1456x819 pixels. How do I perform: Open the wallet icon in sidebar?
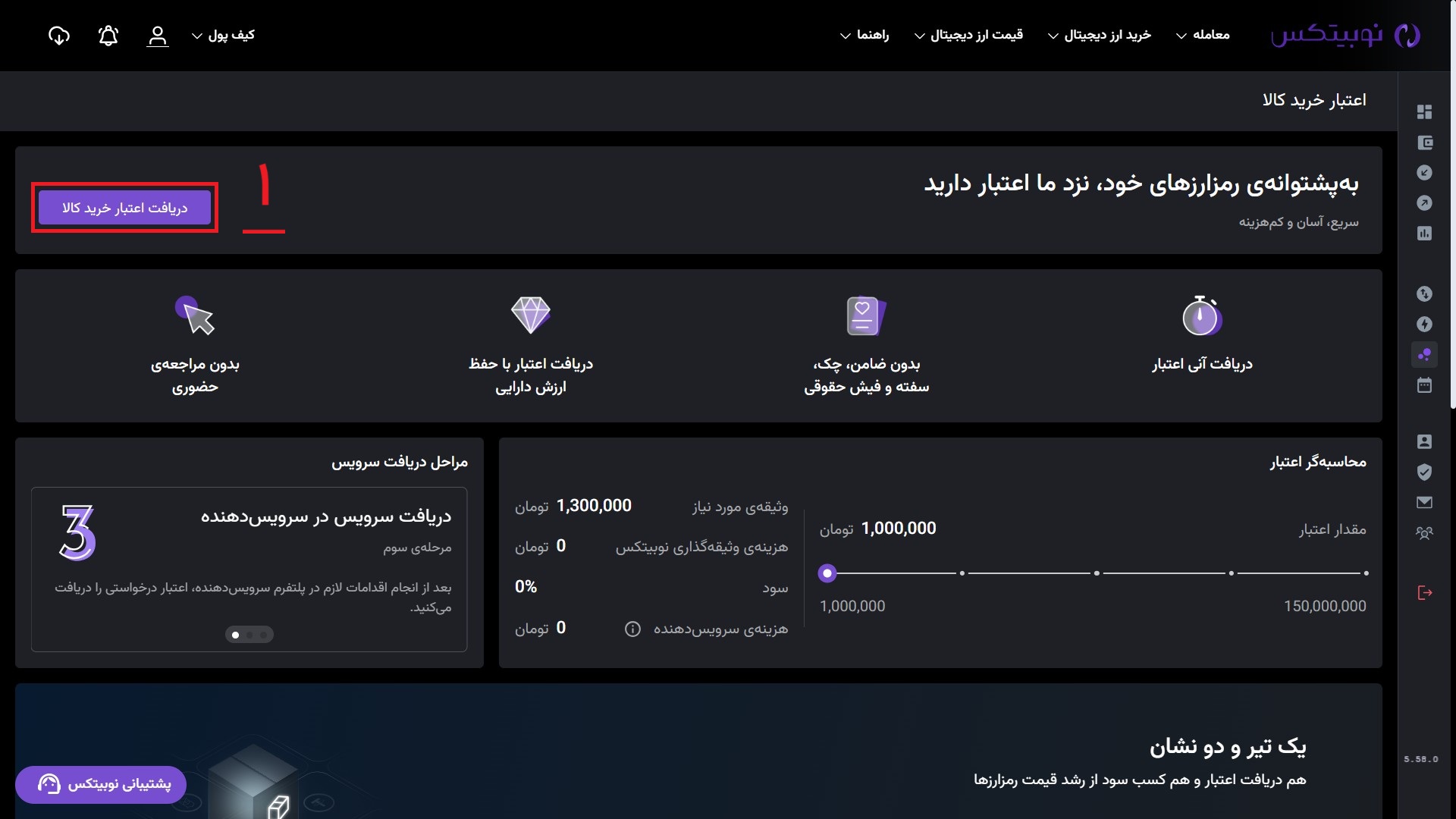point(1424,143)
